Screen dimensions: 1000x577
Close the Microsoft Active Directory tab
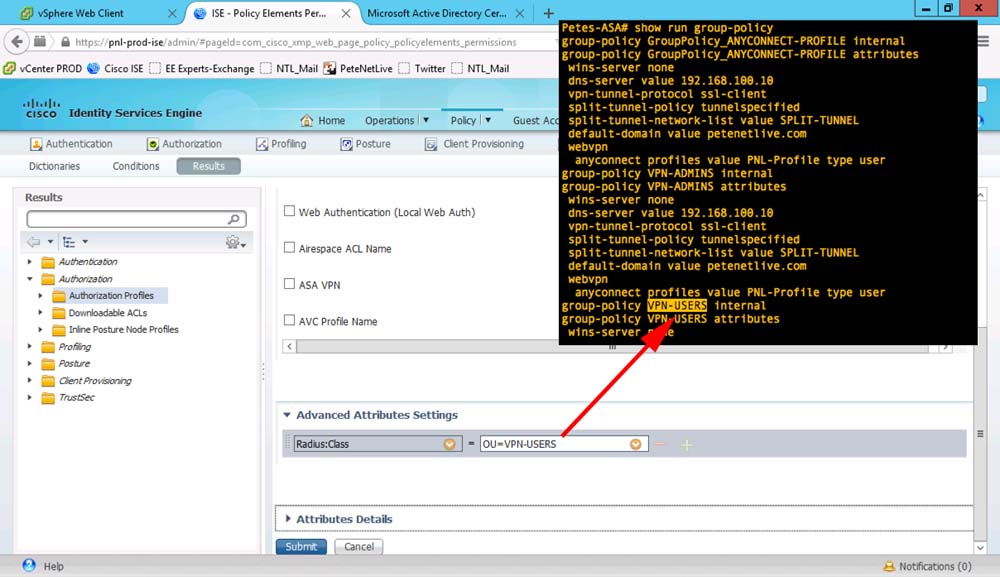pyautogui.click(x=520, y=13)
